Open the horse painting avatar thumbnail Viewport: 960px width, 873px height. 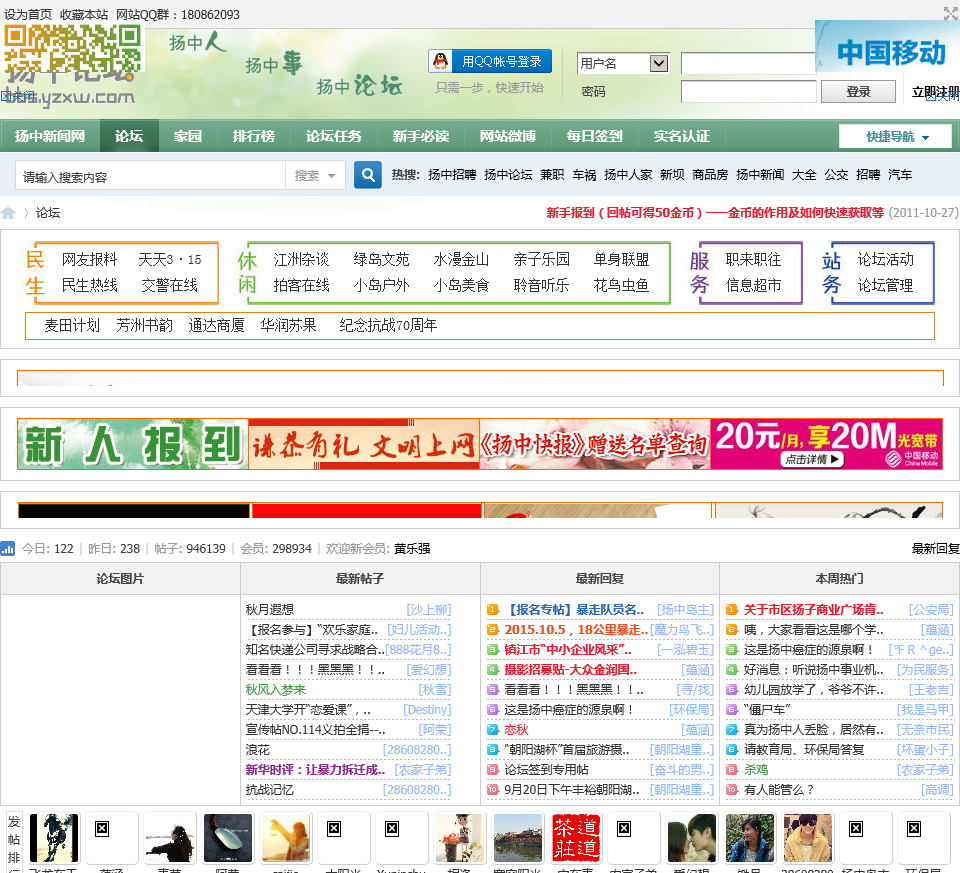point(54,837)
